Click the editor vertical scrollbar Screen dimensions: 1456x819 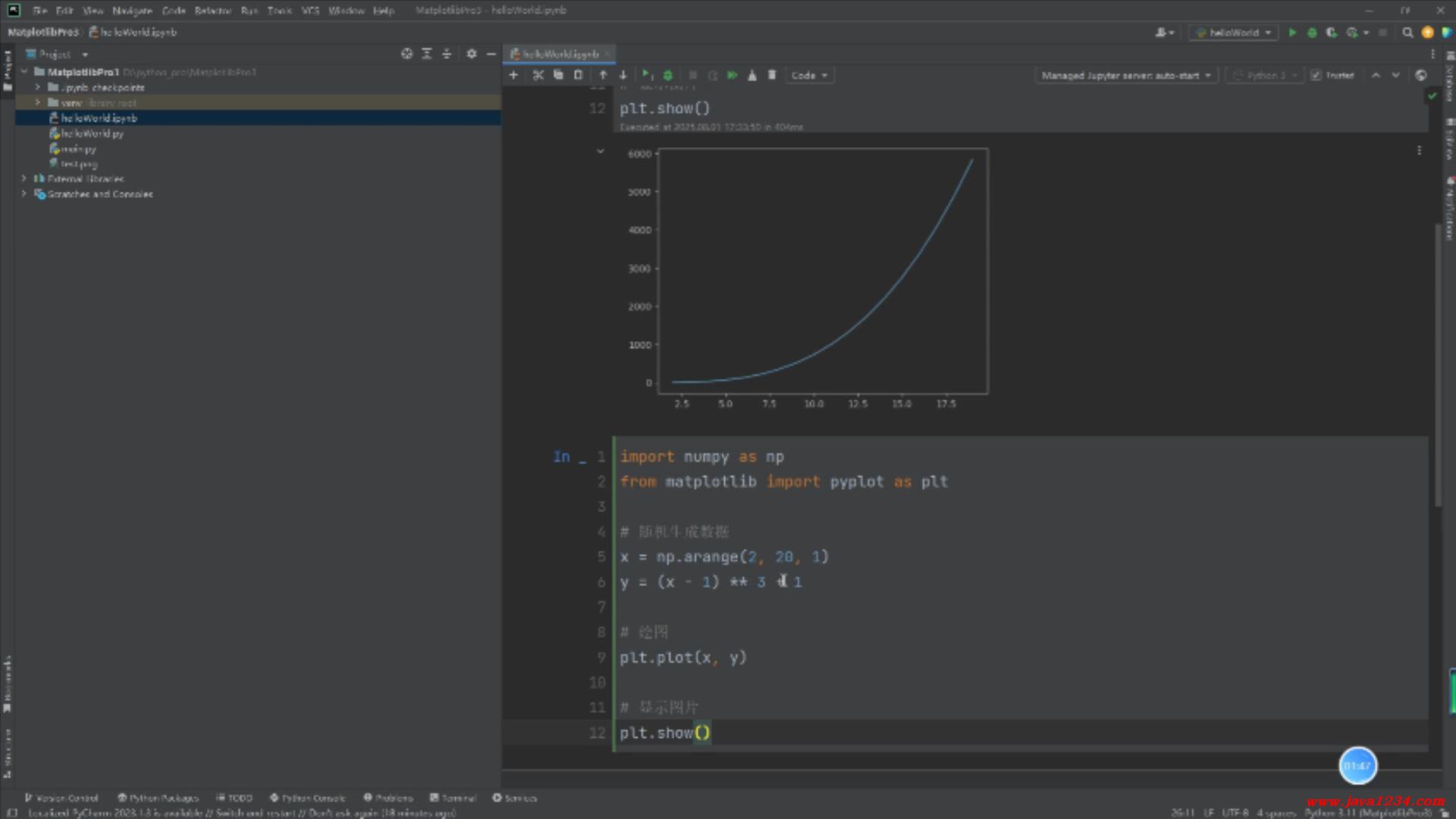1438,364
